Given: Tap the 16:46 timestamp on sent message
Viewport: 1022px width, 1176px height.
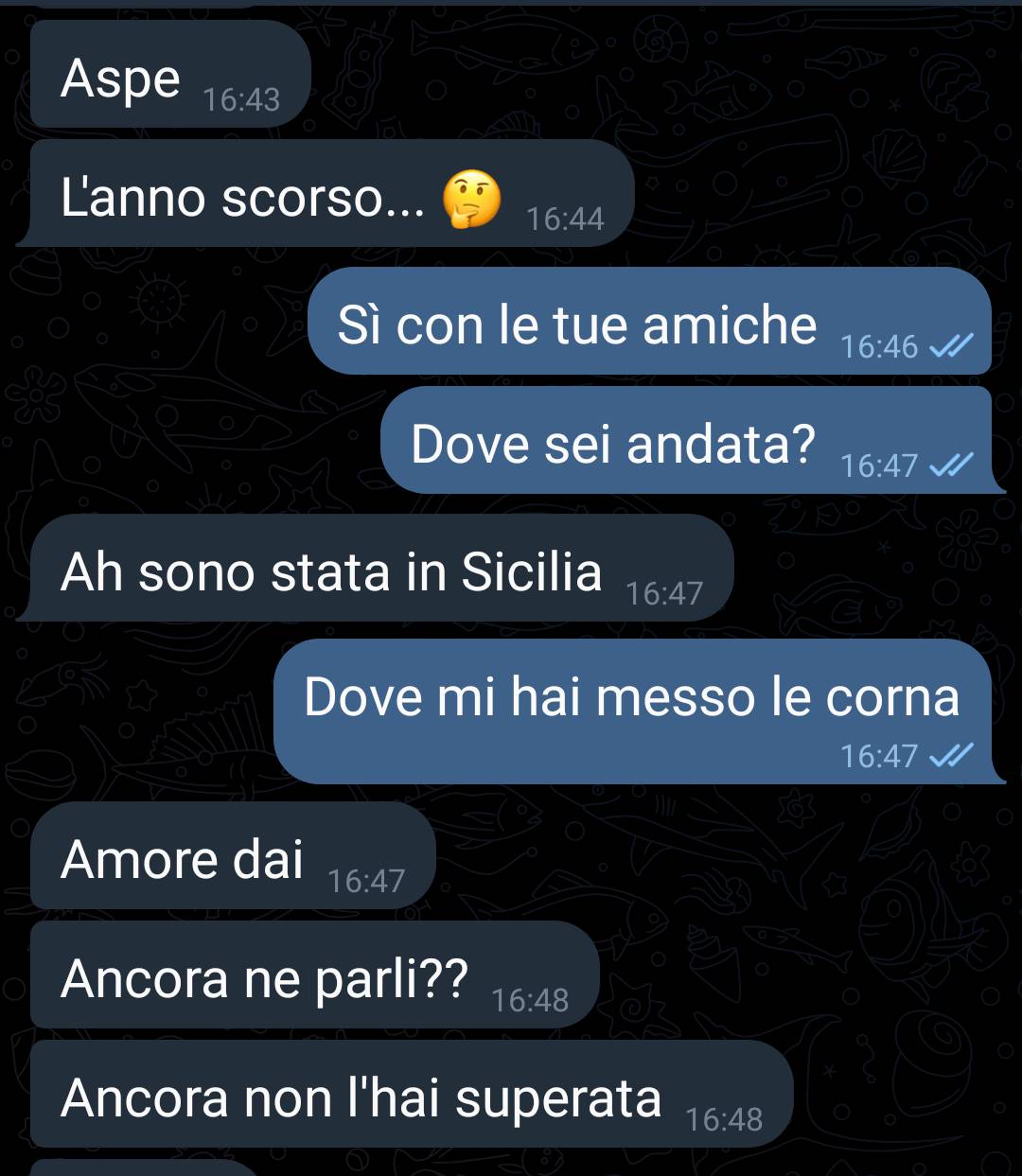Looking at the screenshot, I should [879, 347].
